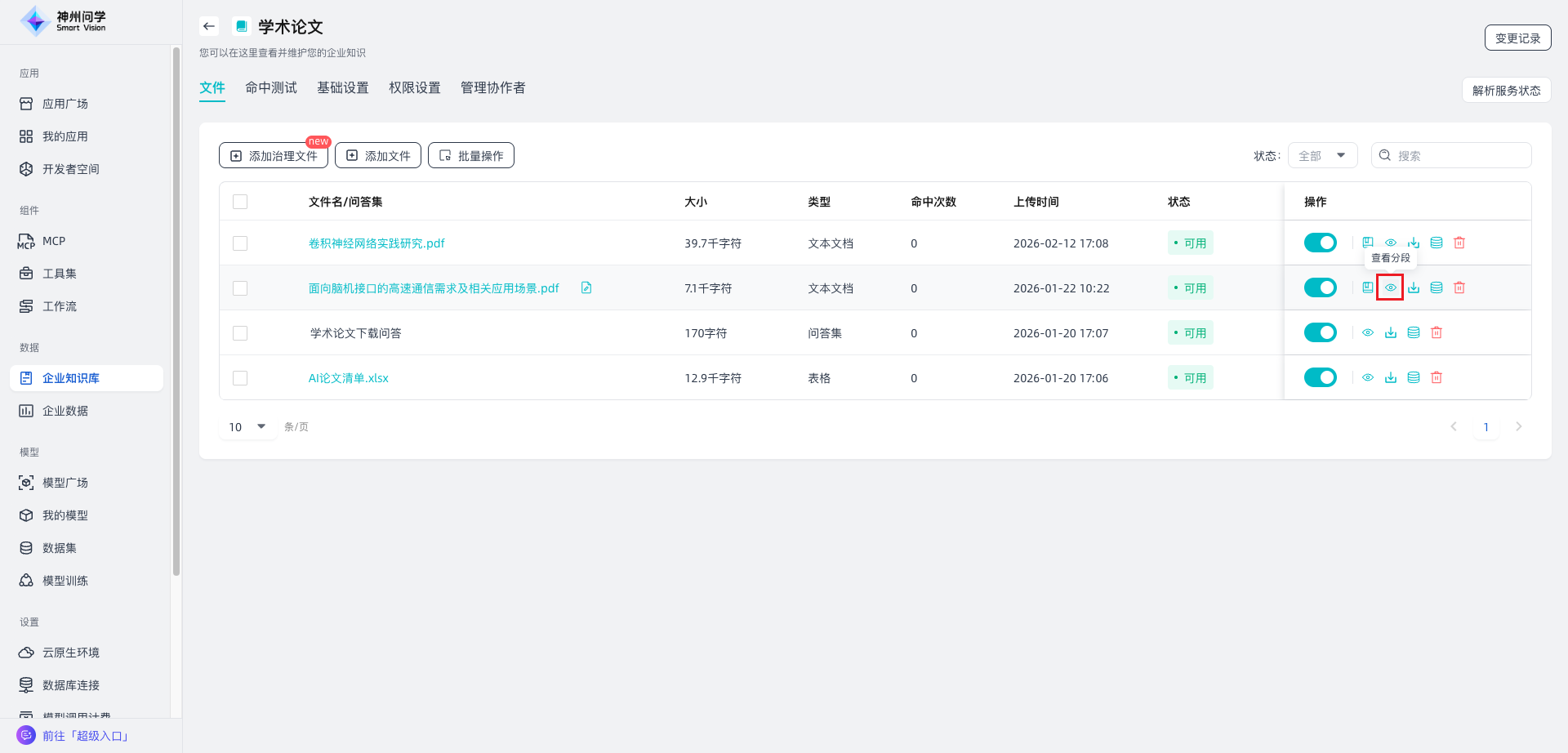Switch to the 命中测试 tab
The height and width of the screenshot is (753, 1568).
pos(270,87)
